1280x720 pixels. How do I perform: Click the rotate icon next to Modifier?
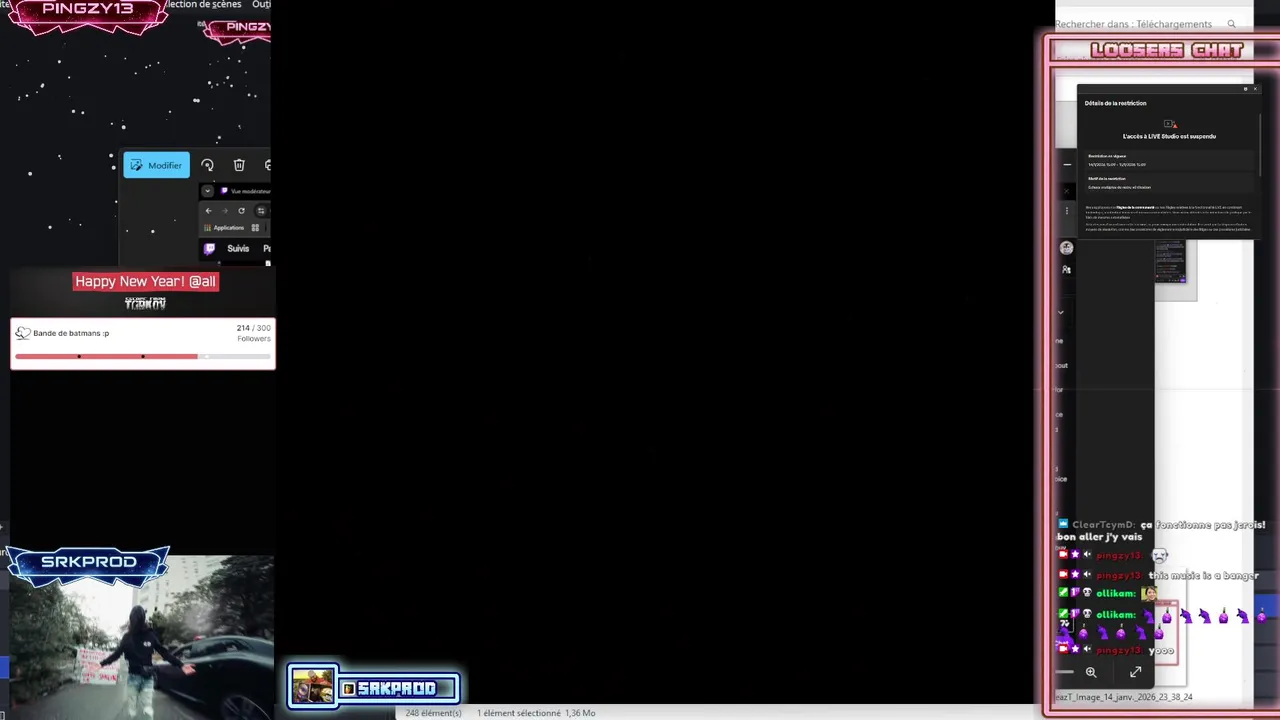tap(207, 165)
